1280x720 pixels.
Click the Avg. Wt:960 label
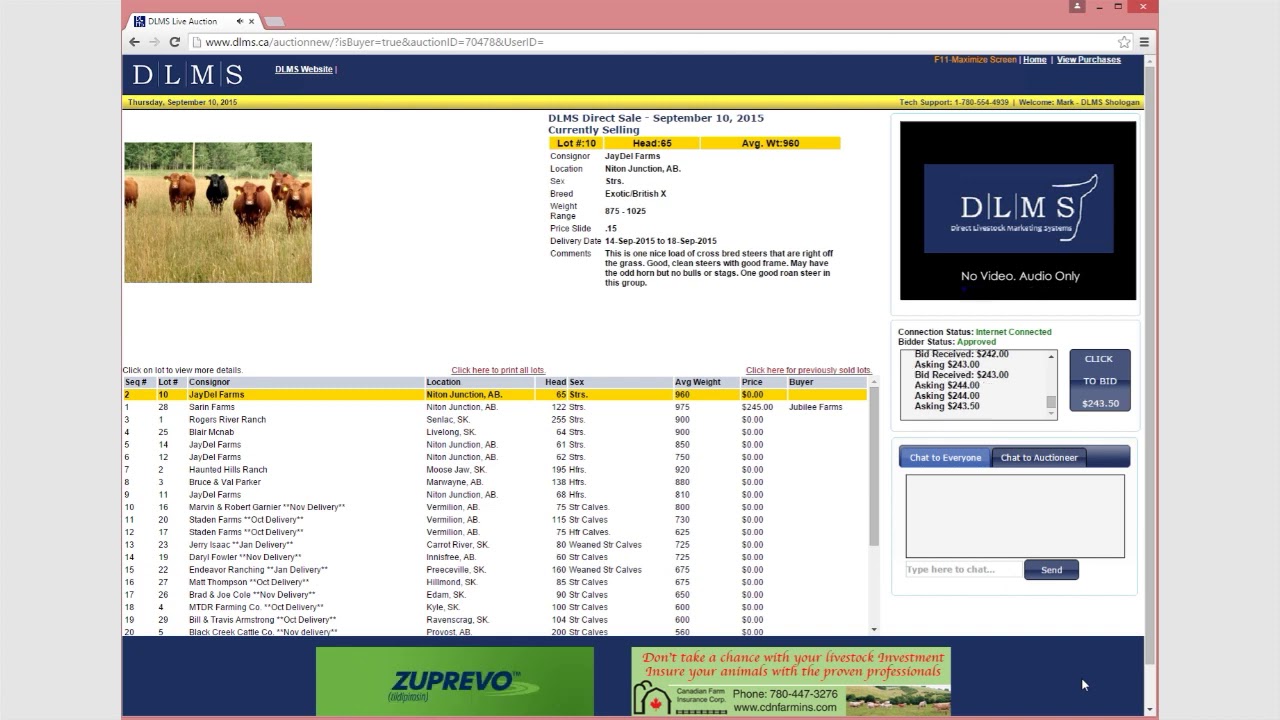click(770, 143)
